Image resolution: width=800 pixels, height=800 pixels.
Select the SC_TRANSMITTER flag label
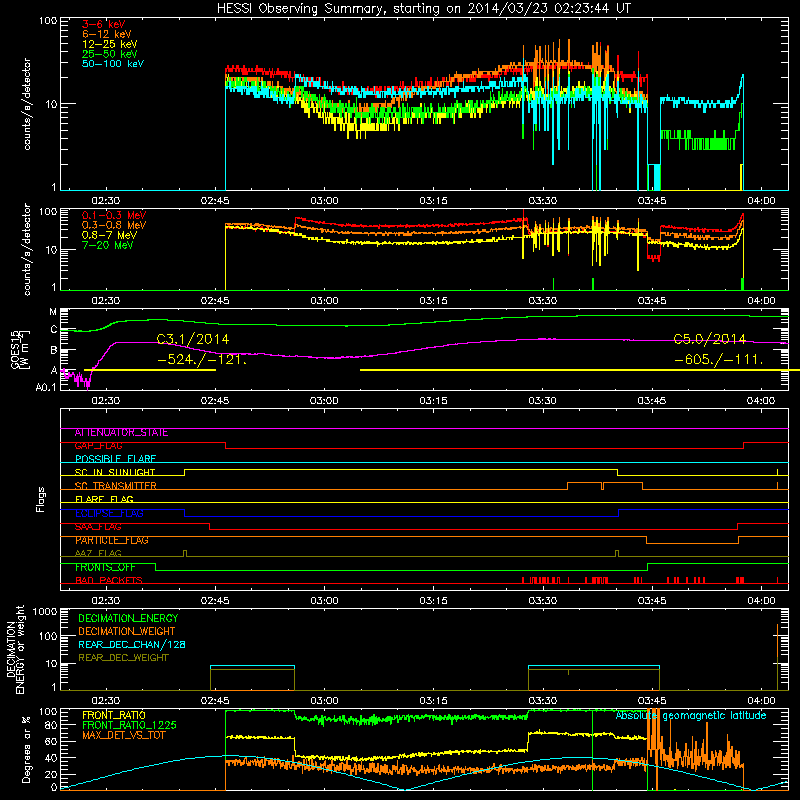tap(115, 486)
